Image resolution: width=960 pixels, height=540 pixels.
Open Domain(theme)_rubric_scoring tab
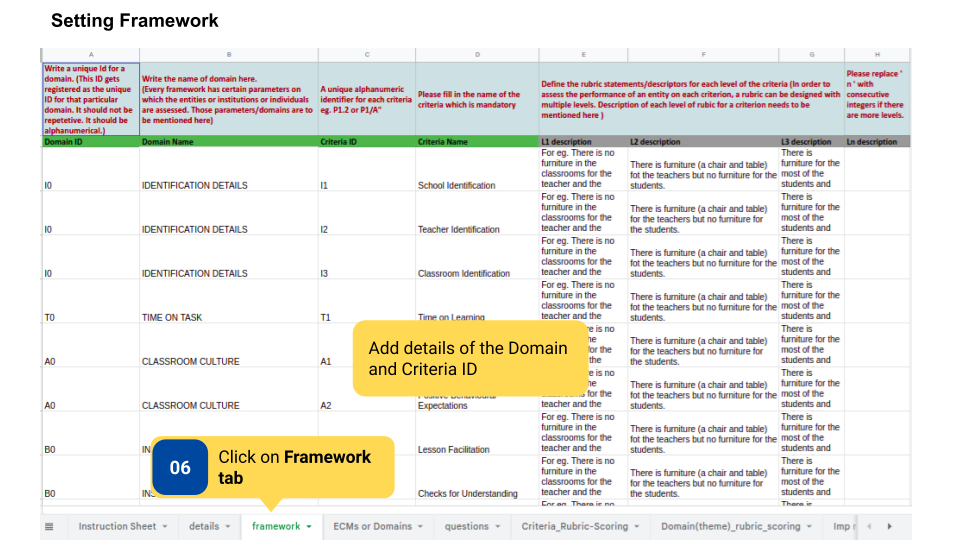pyautogui.click(x=729, y=526)
